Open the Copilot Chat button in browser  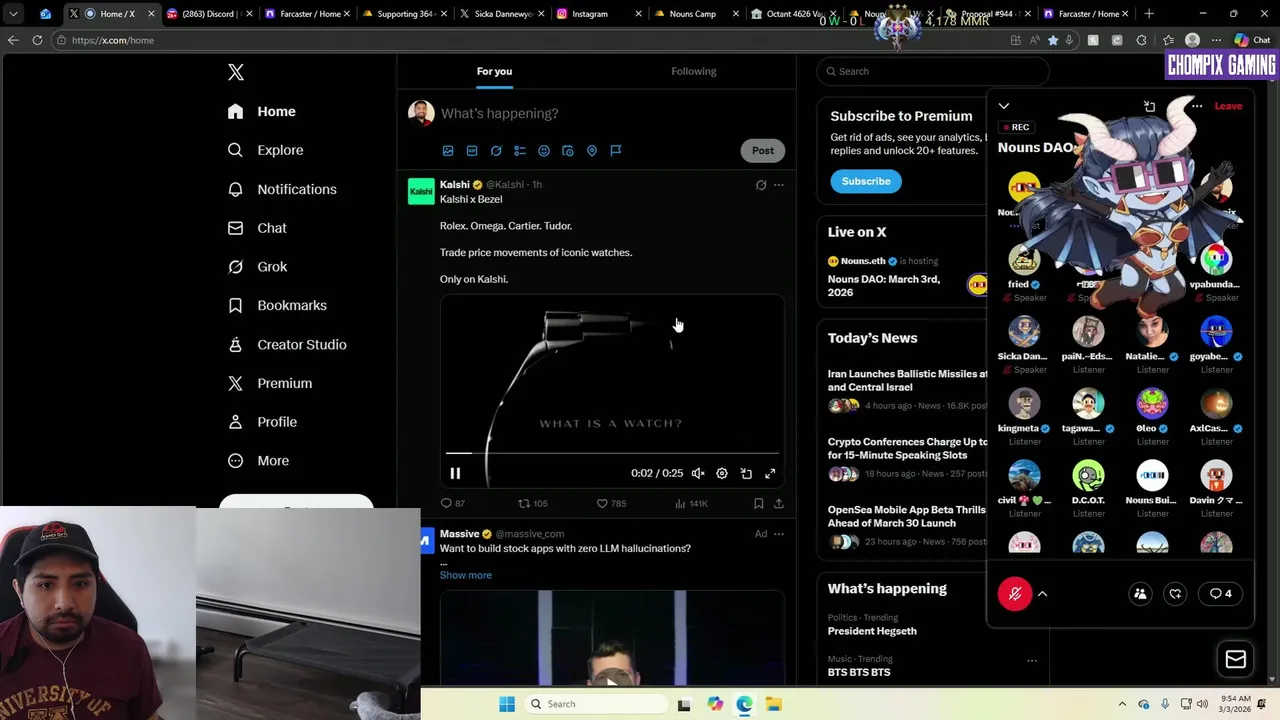(x=1253, y=40)
